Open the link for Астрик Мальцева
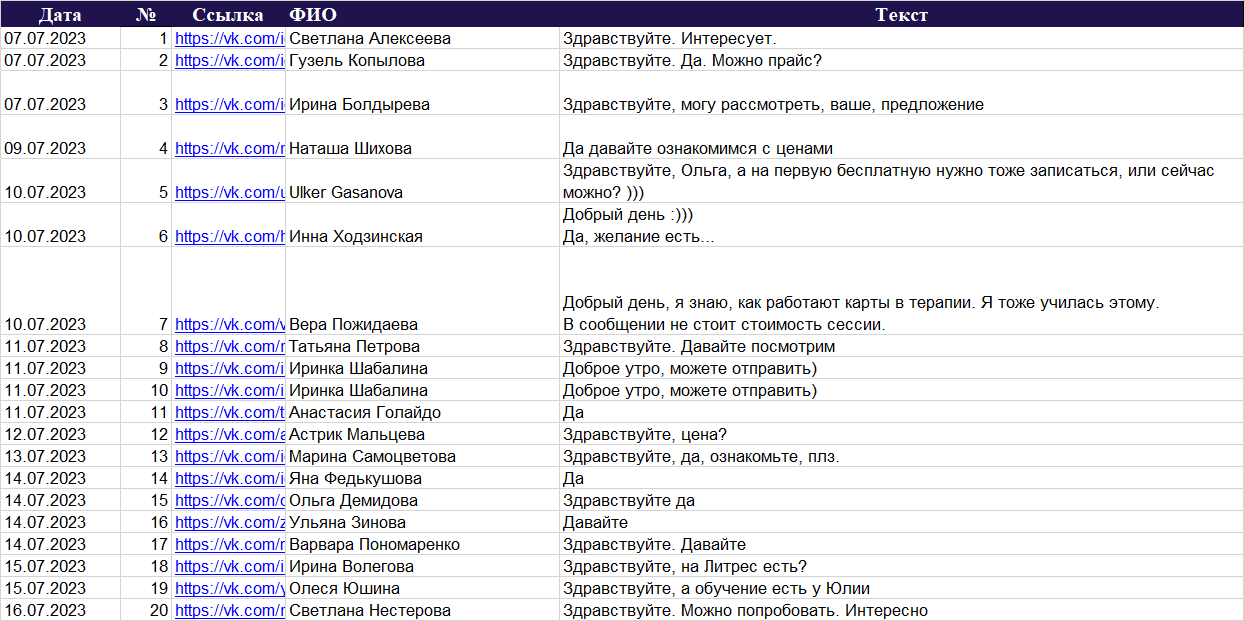The image size is (1244, 621). point(229,434)
